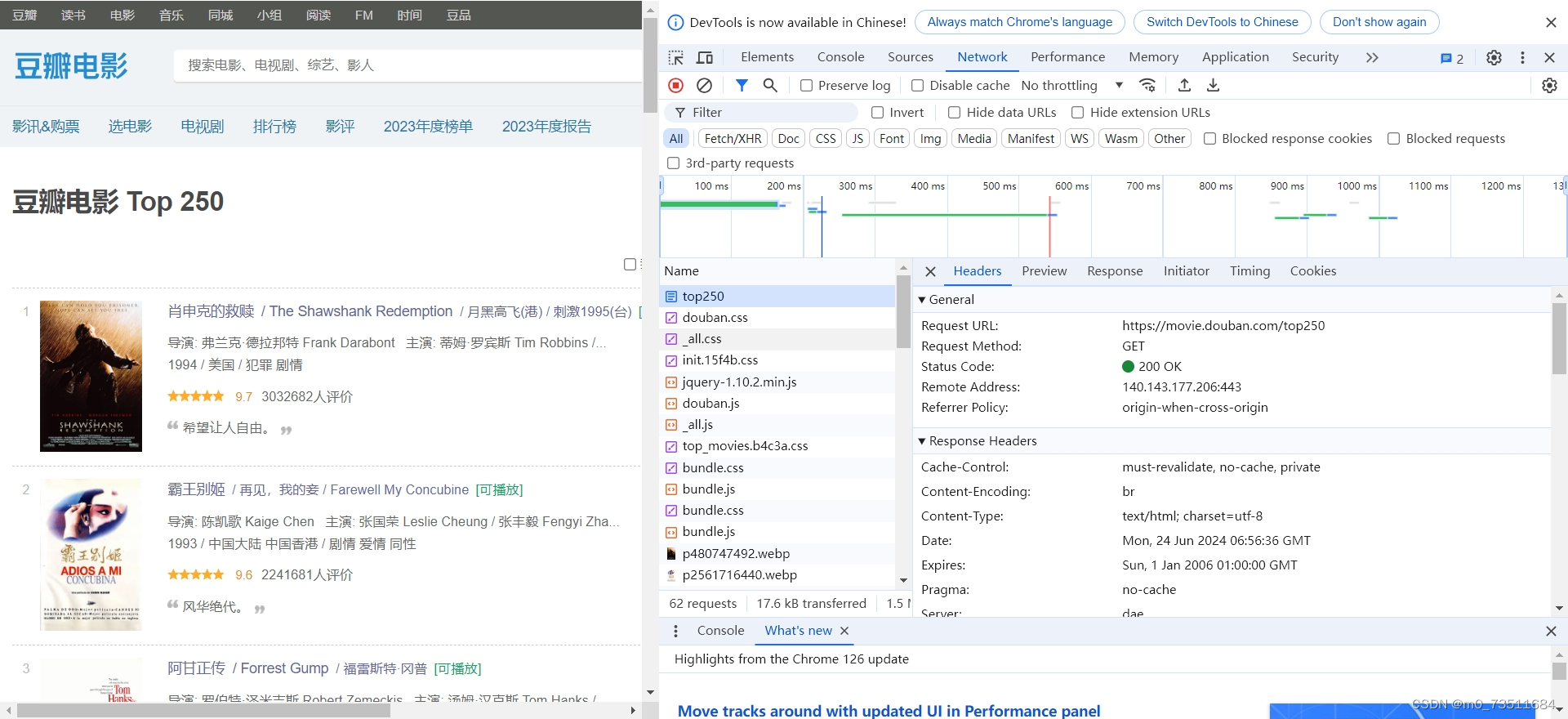Open the drawer three-dot menu
This screenshot has height=719, width=1568.
tap(675, 631)
